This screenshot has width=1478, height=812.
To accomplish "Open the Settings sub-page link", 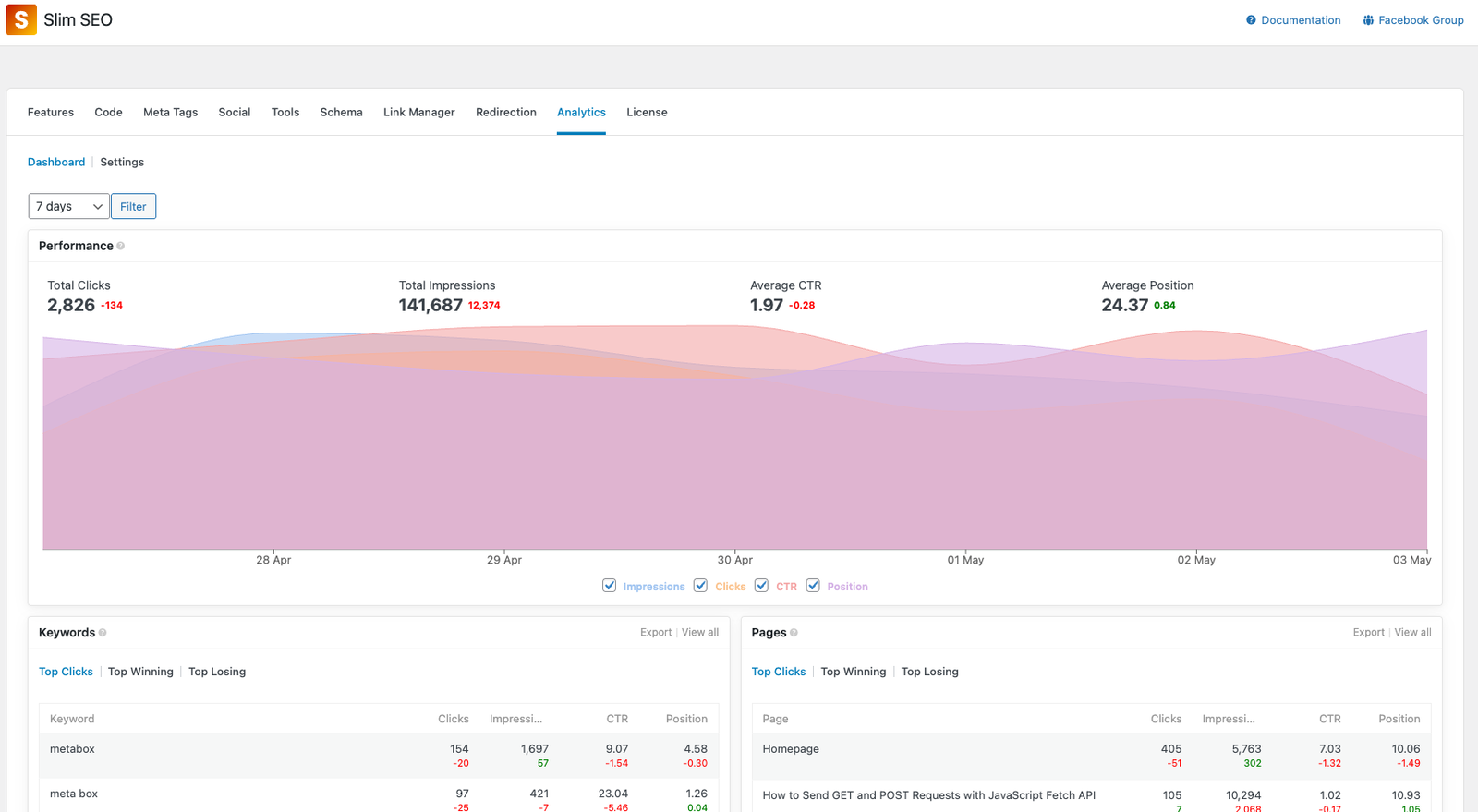I will [x=122, y=162].
